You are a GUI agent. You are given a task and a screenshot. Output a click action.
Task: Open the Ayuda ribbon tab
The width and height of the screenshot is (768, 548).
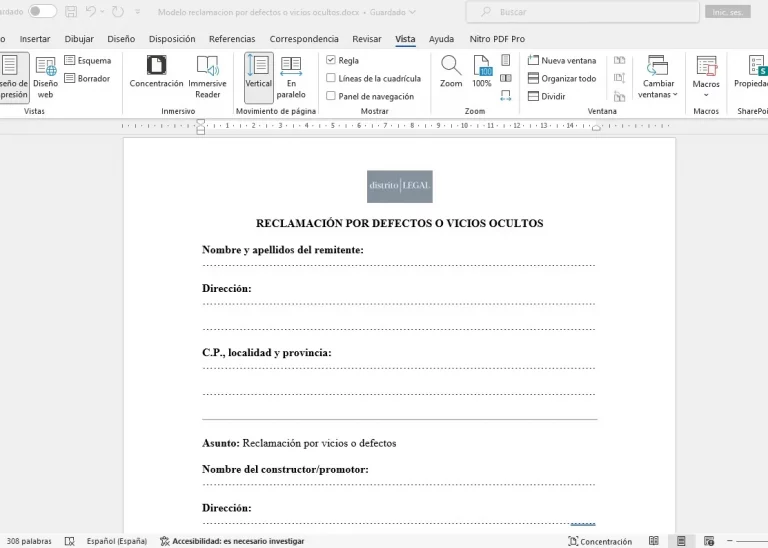[441, 39]
